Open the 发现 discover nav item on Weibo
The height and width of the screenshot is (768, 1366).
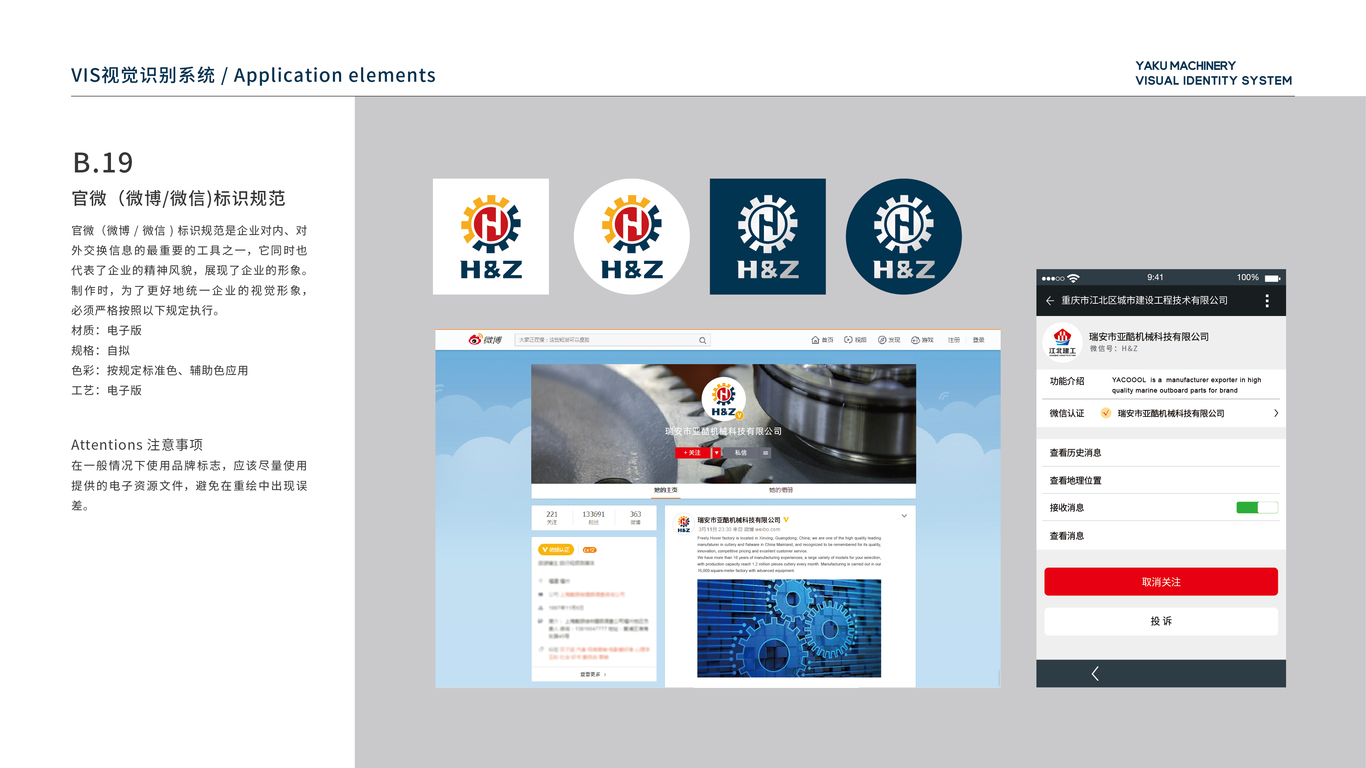[889, 340]
